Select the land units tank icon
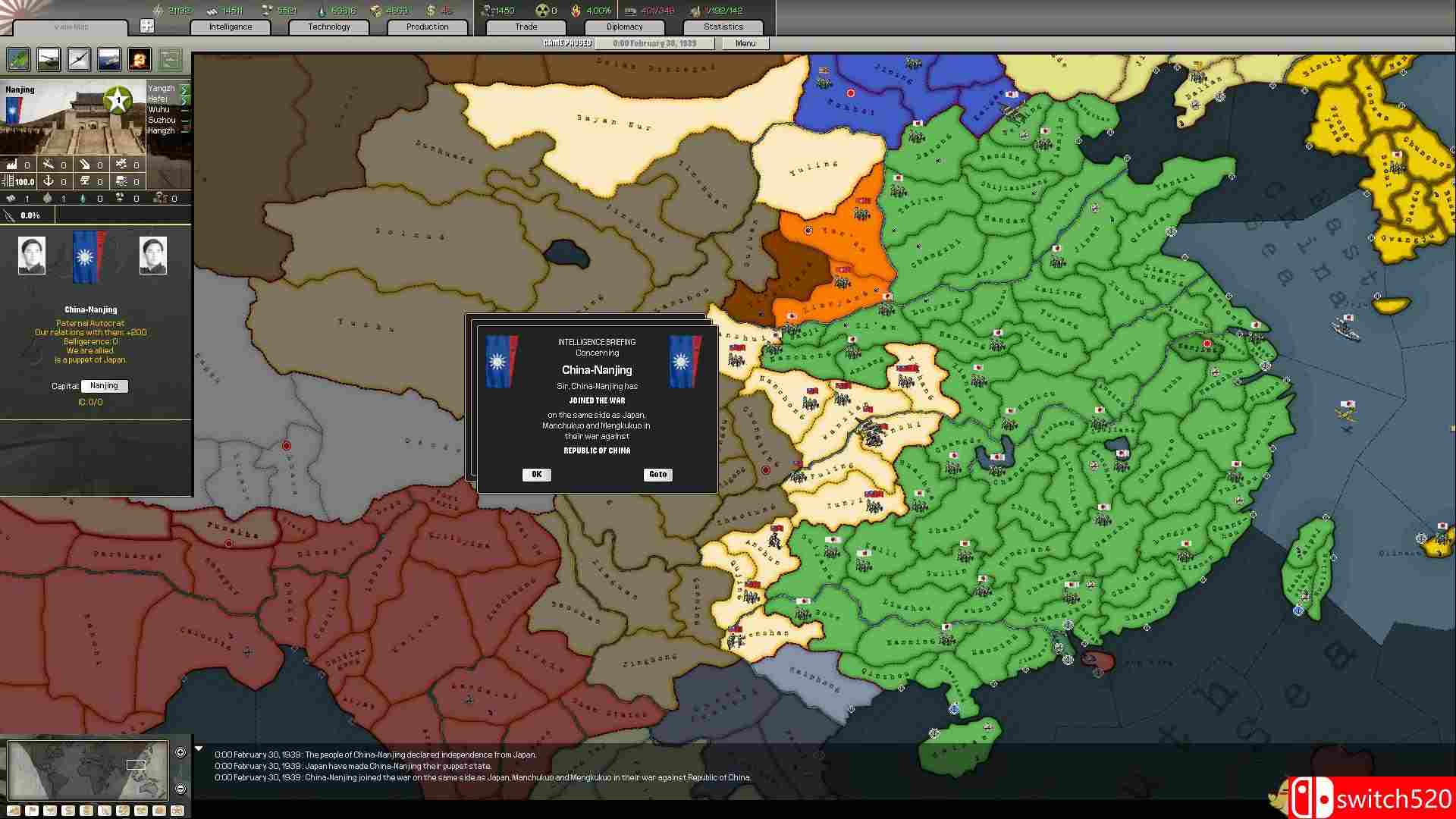Screen dimensions: 1456x819 click(x=49, y=59)
